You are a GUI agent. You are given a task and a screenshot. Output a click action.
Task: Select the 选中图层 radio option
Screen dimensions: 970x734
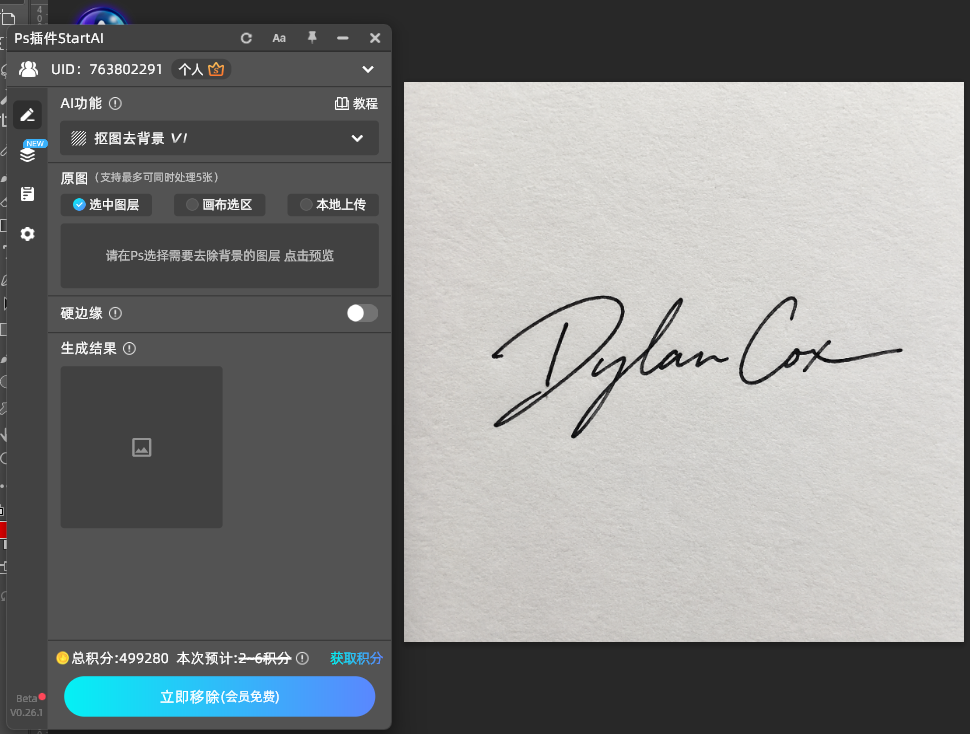tap(106, 205)
